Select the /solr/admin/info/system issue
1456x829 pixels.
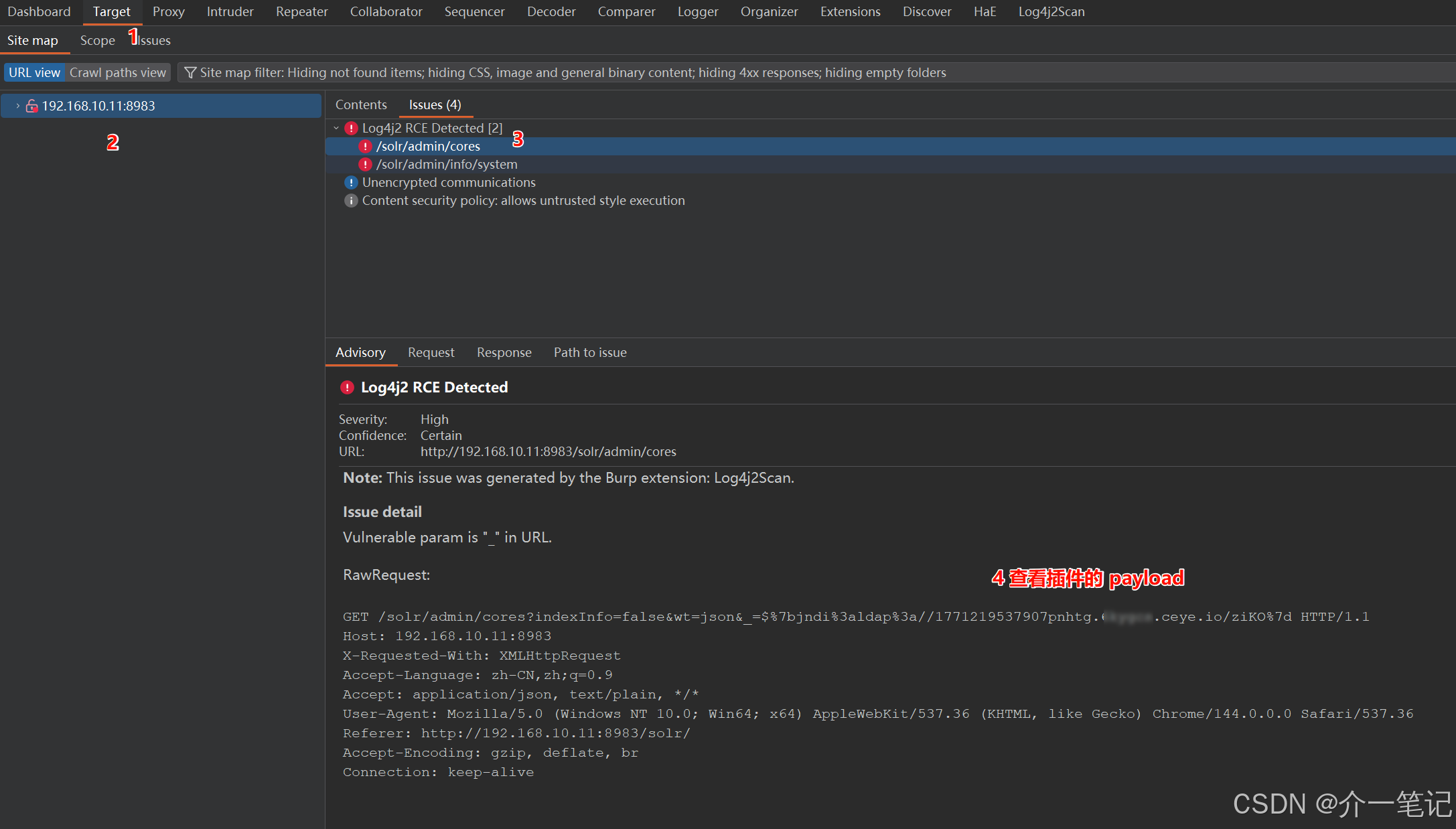447,164
